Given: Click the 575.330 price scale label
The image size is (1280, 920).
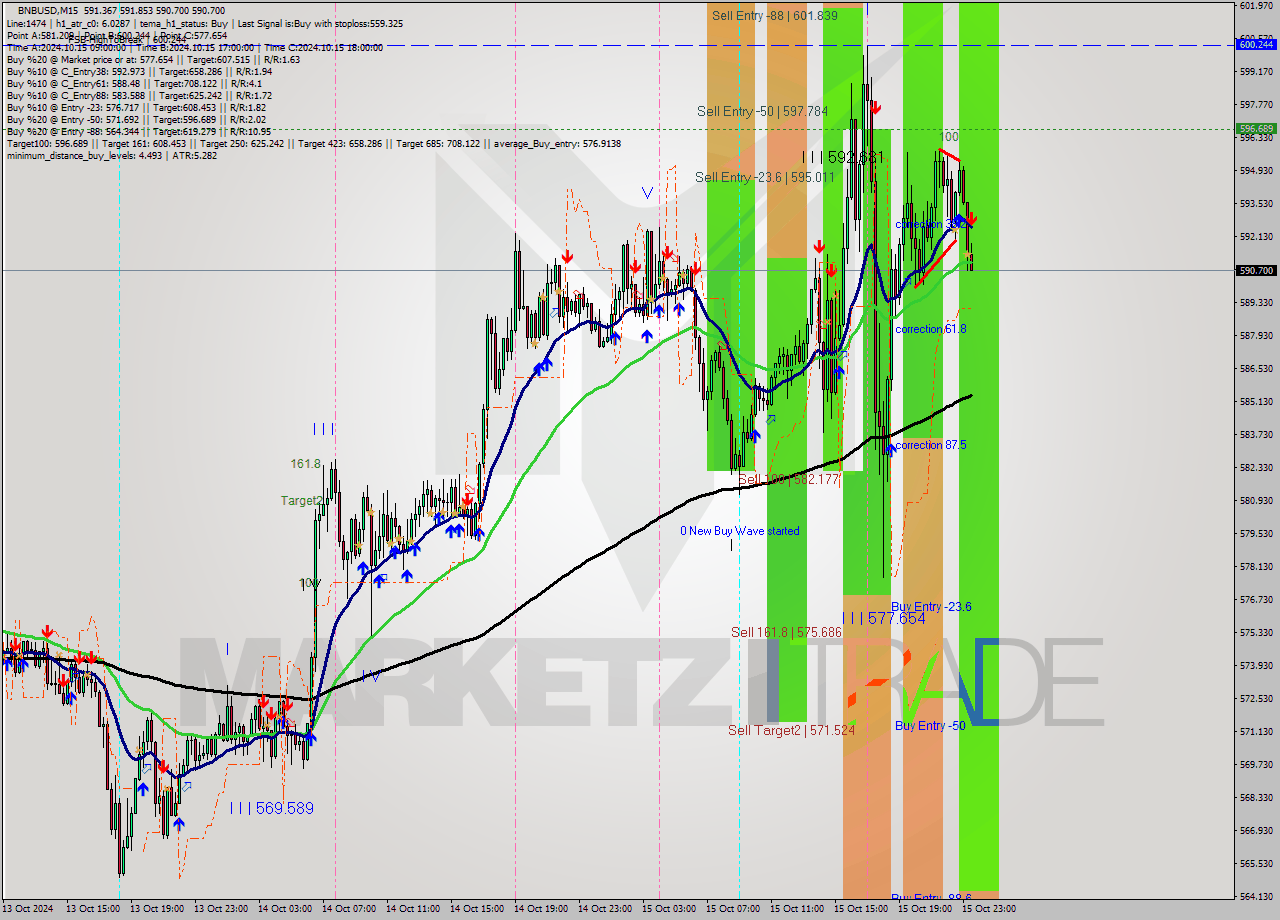Looking at the screenshot, I should (x=1256, y=632).
